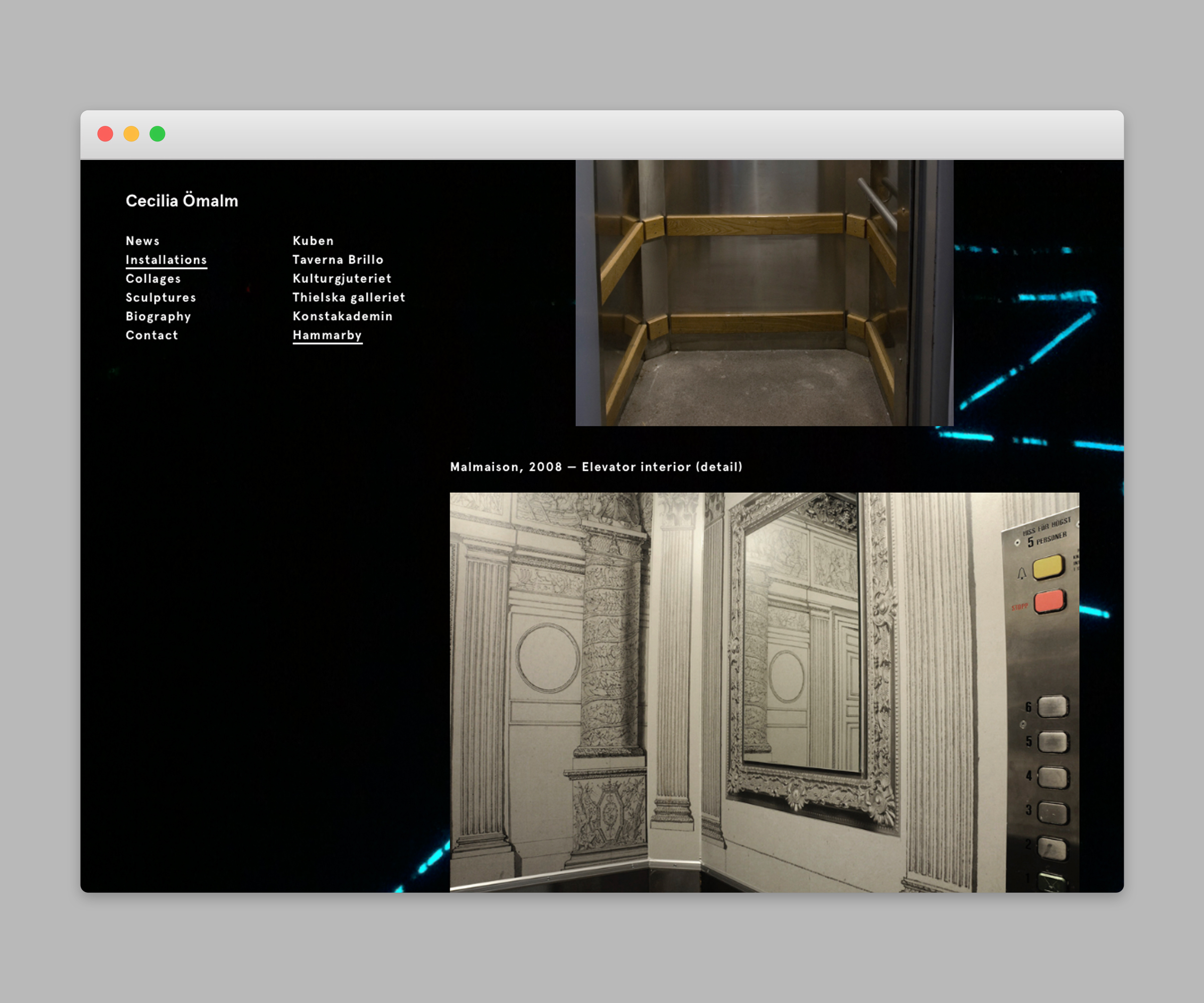This screenshot has width=1204, height=1003.
Task: Maximize the window with green button
Action: 158,133
